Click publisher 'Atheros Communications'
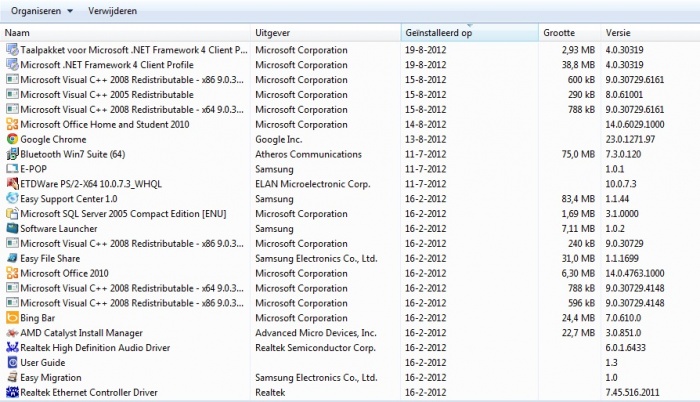Screen dimensions: 700x402 tap(308, 154)
